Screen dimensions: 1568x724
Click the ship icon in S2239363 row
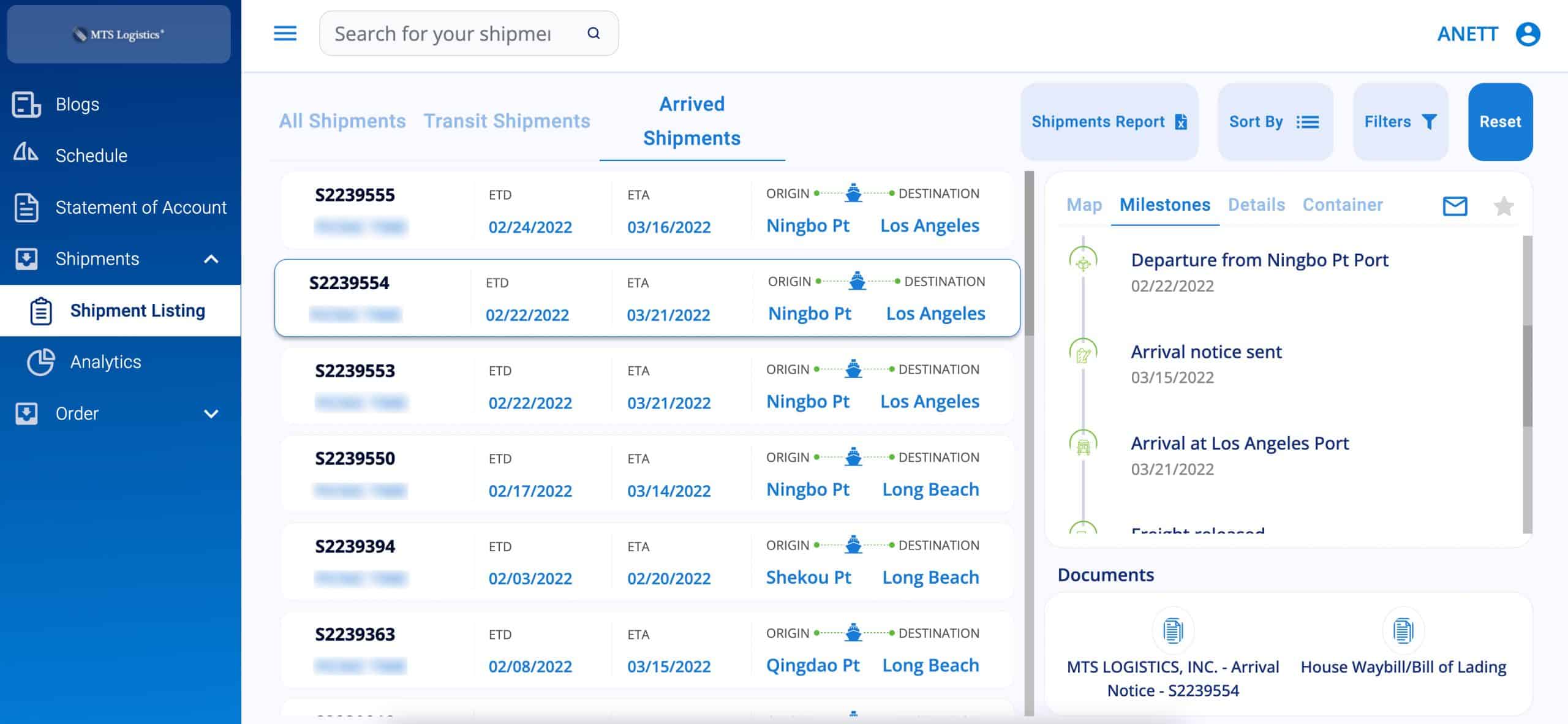click(853, 633)
